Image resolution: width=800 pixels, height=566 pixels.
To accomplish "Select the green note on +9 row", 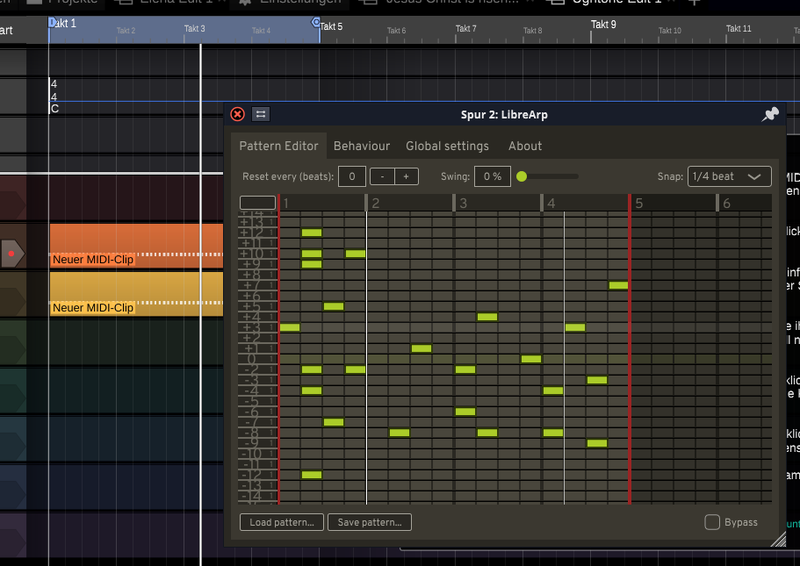I will [x=312, y=264].
